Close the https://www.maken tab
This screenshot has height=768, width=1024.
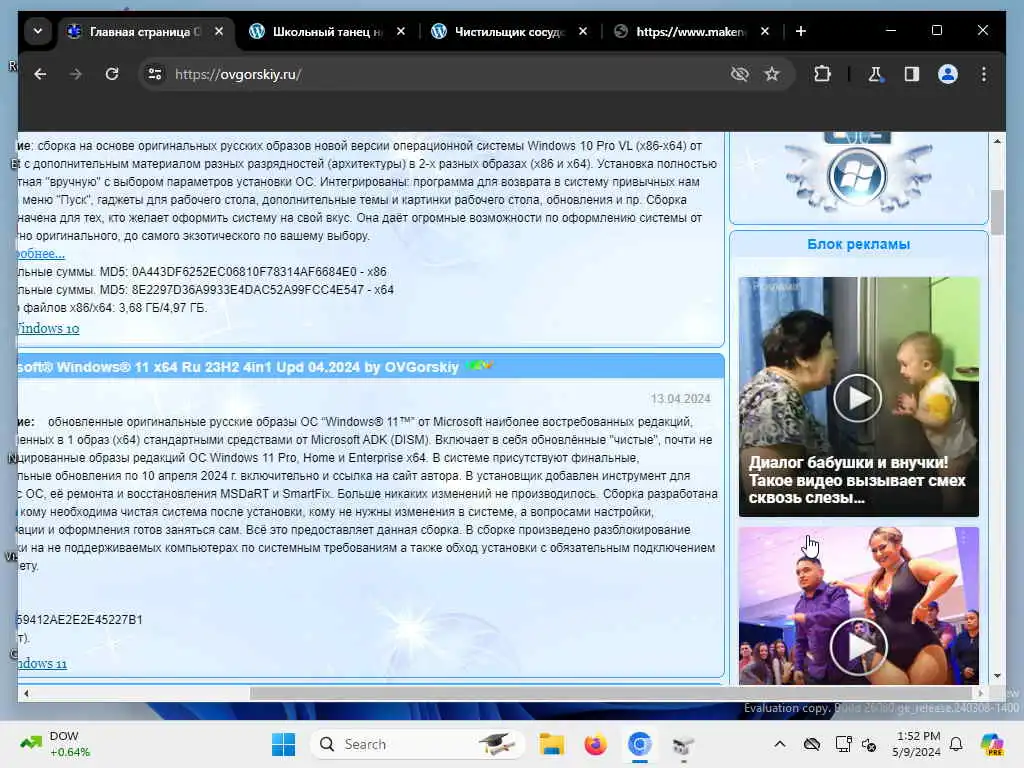point(765,31)
